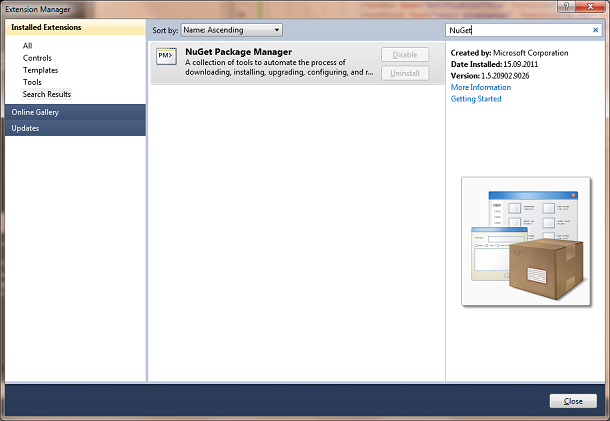Click the 'Created by: Microsoft Corporation' text
The height and width of the screenshot is (421, 610).
pyautogui.click(x=509, y=53)
